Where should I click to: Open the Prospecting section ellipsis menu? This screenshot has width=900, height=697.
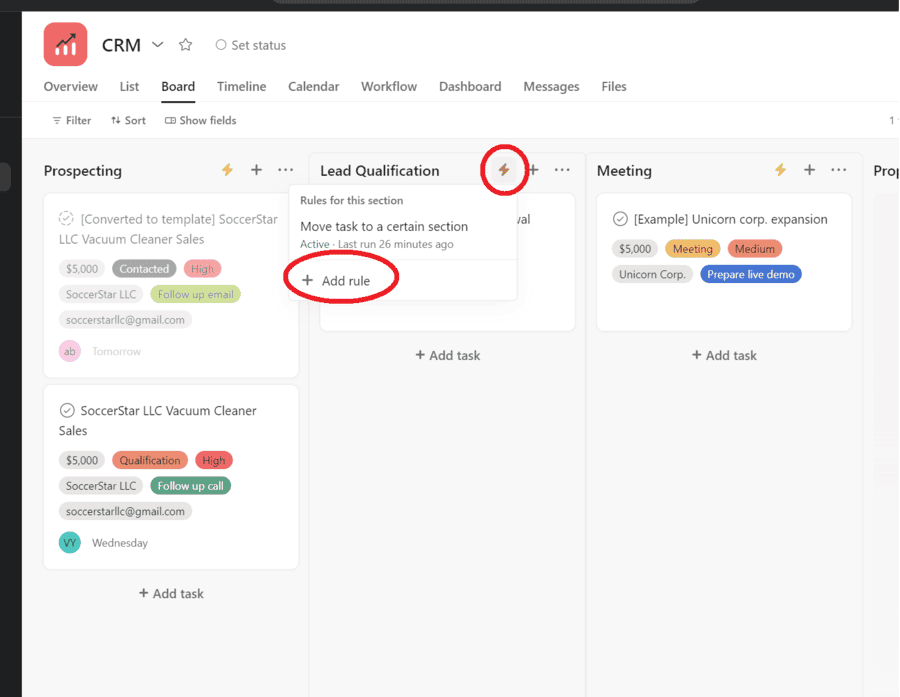coord(285,170)
